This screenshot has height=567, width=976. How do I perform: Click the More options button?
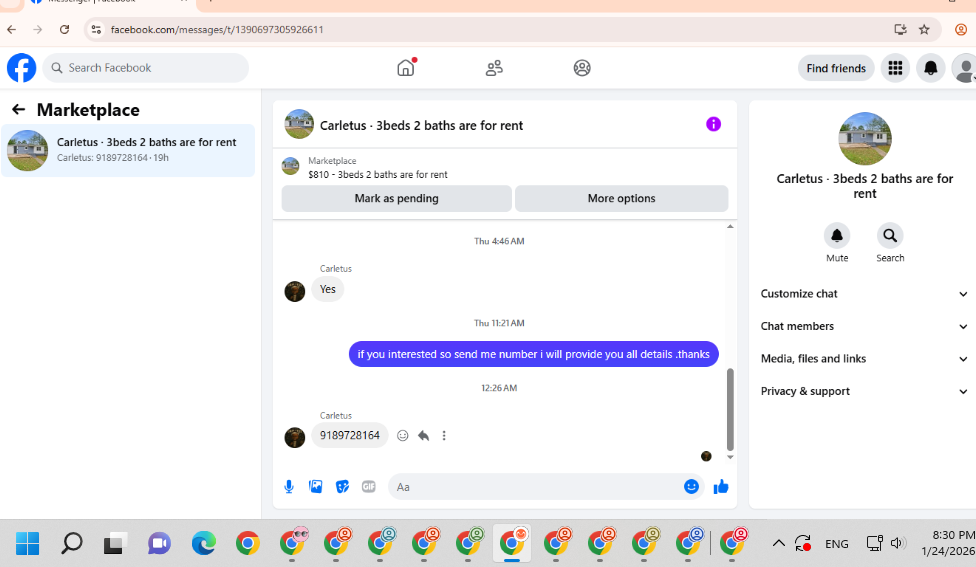(x=621, y=199)
